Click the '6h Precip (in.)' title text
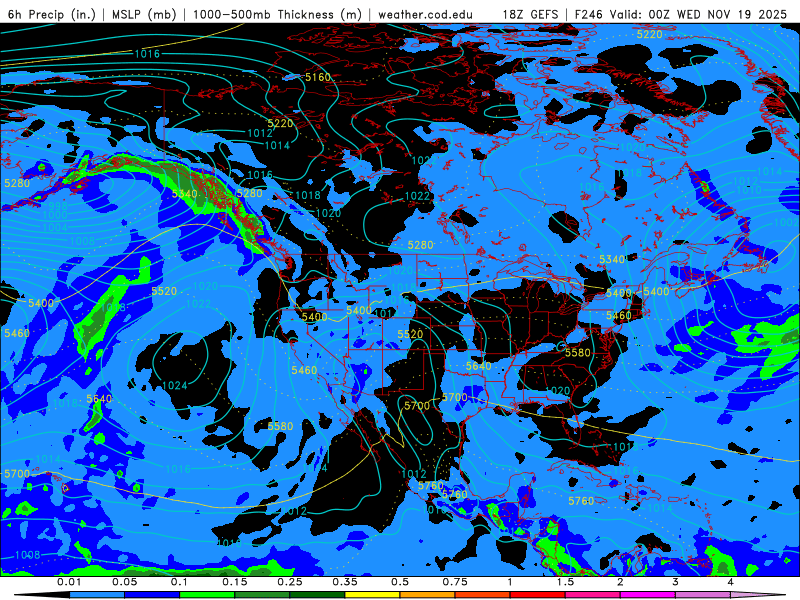 pyautogui.click(x=52, y=14)
